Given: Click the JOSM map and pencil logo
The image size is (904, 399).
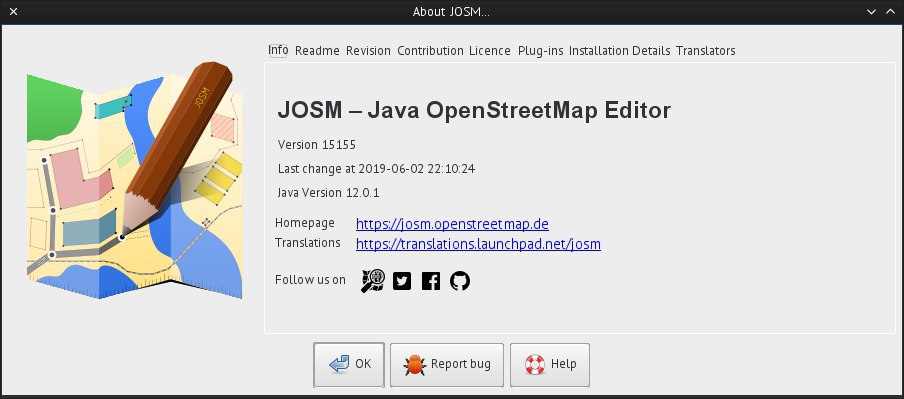Looking at the screenshot, I should 134,180.
